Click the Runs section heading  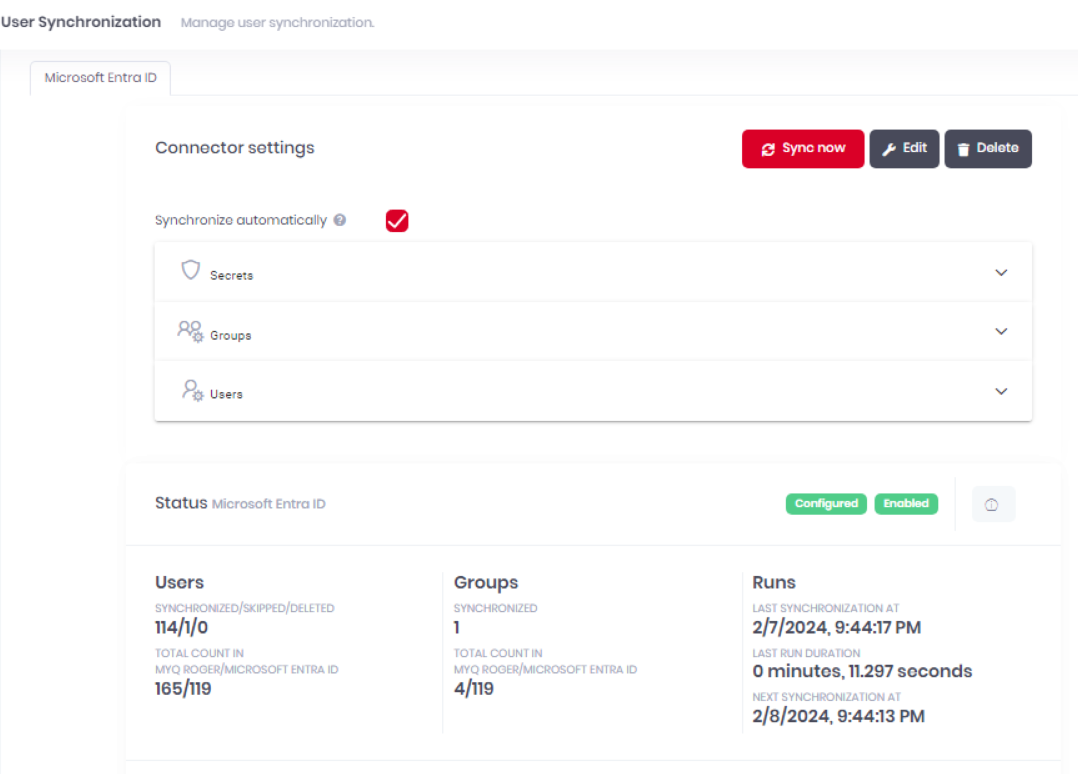pyautogui.click(x=774, y=582)
